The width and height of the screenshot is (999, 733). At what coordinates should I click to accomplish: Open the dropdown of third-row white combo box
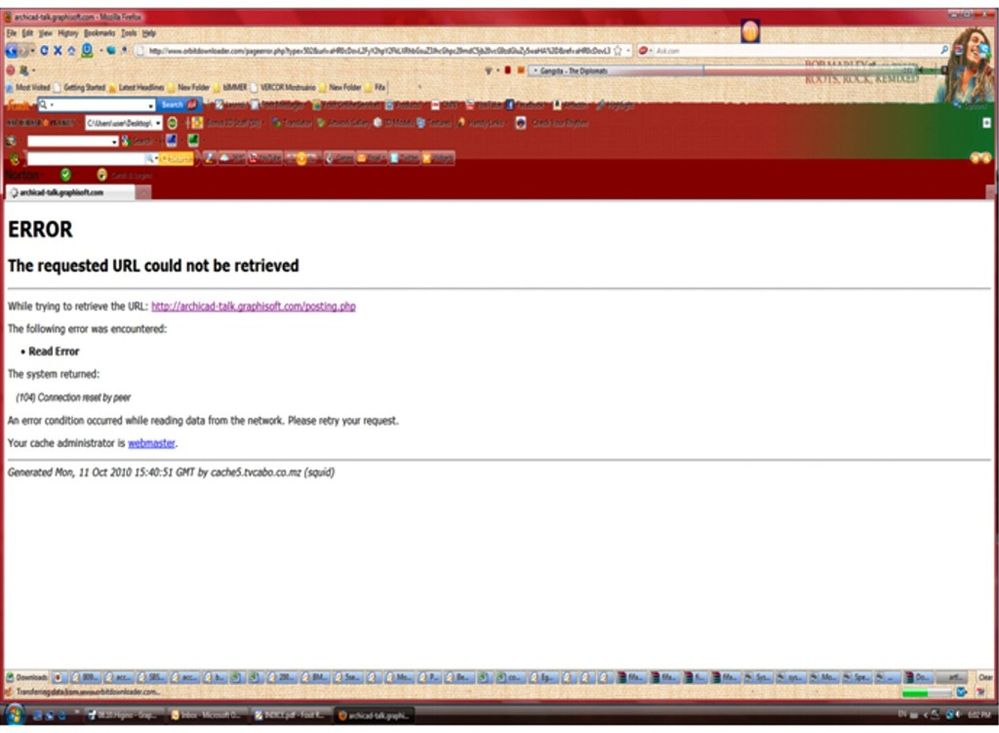(x=114, y=142)
